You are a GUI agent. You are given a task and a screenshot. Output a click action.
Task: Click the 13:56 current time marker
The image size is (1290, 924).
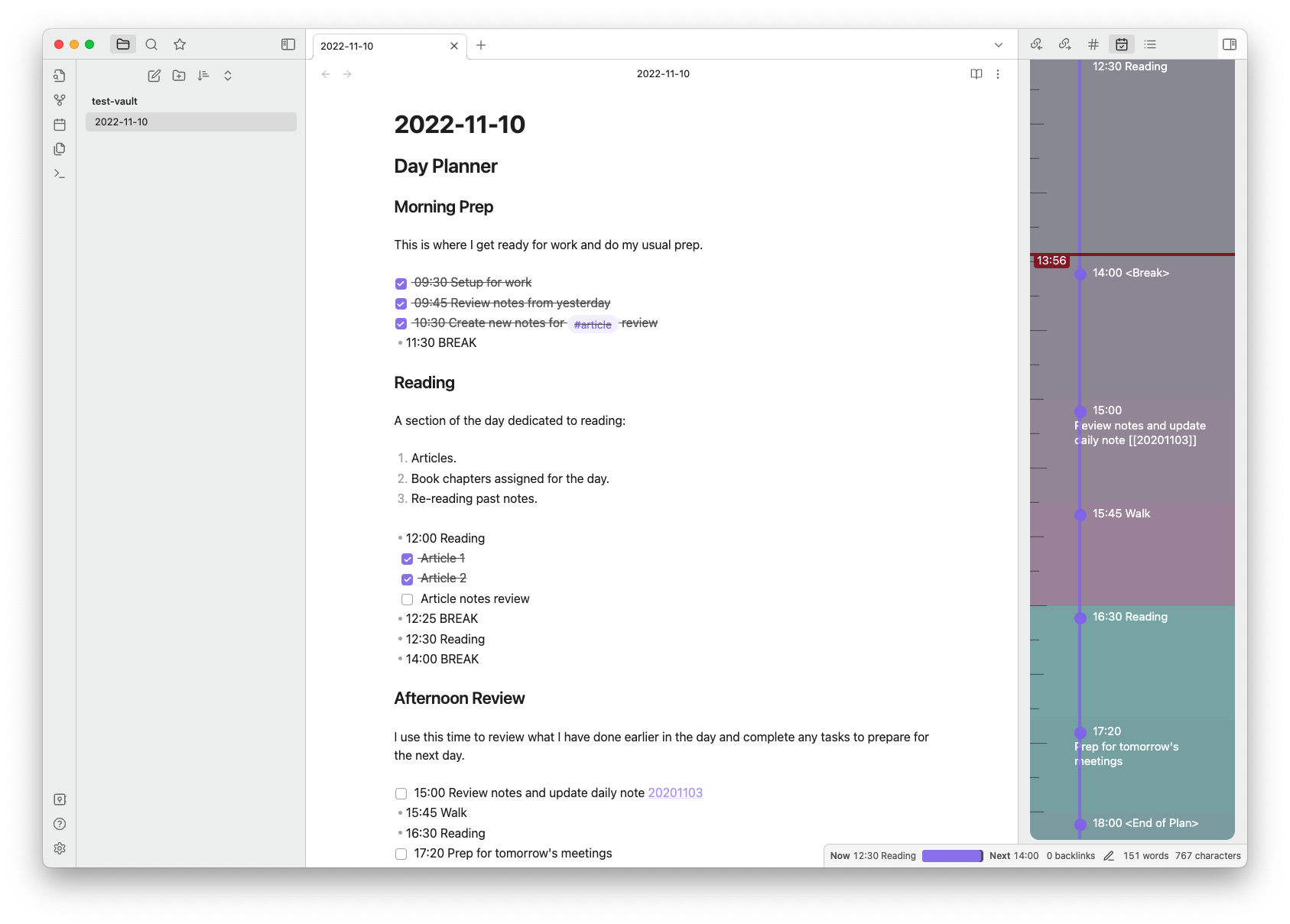tap(1051, 261)
